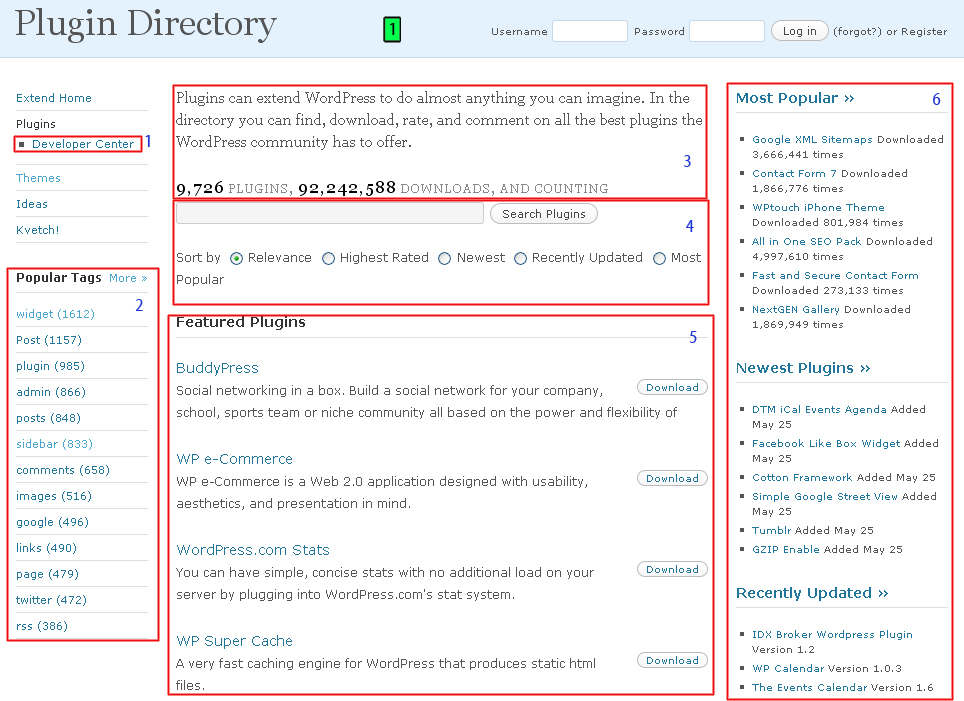Open the WordPress.com Stats plugin title
The height and width of the screenshot is (701, 964).
[253, 550]
